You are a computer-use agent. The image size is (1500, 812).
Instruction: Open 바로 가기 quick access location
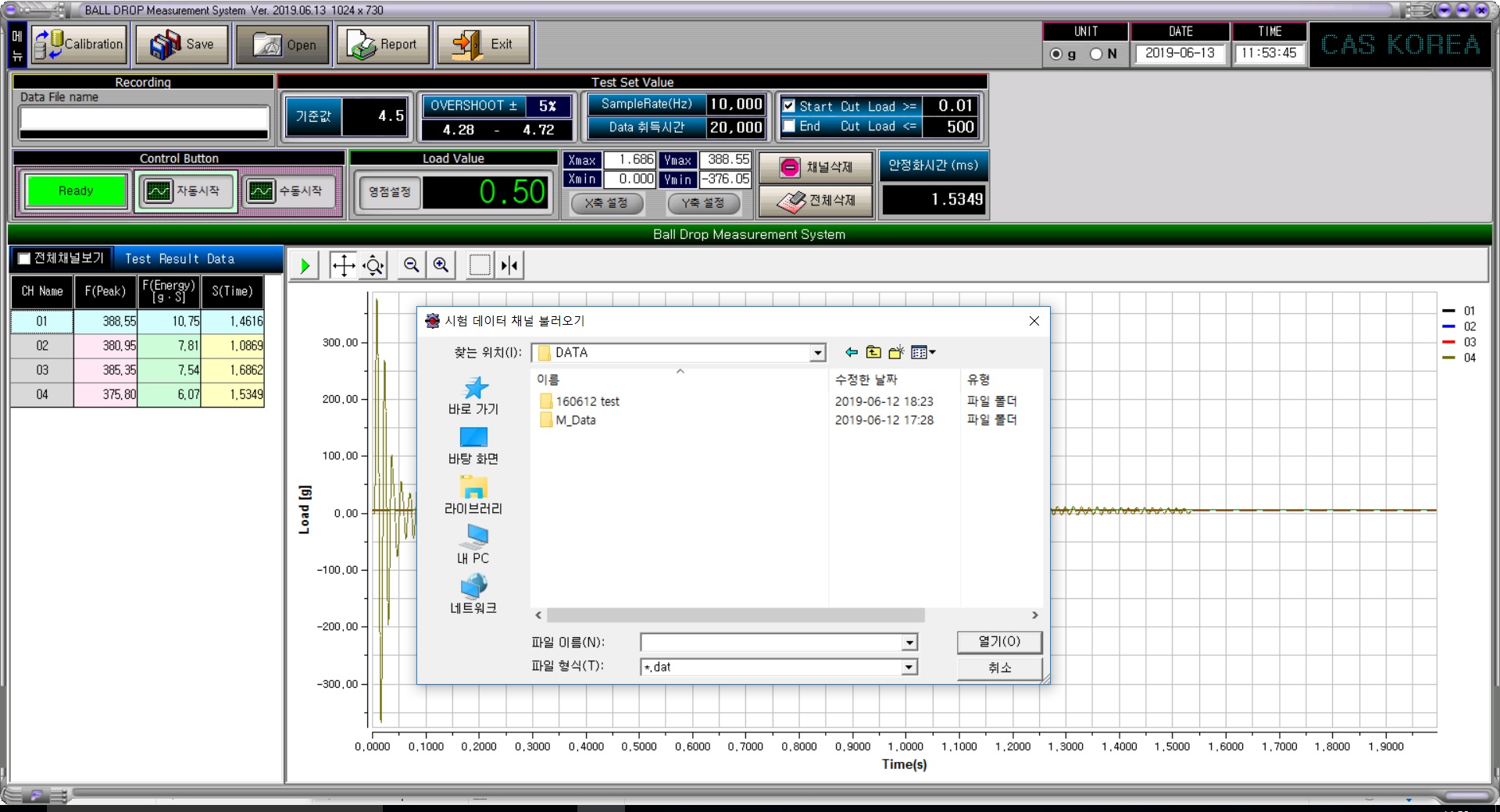click(473, 397)
